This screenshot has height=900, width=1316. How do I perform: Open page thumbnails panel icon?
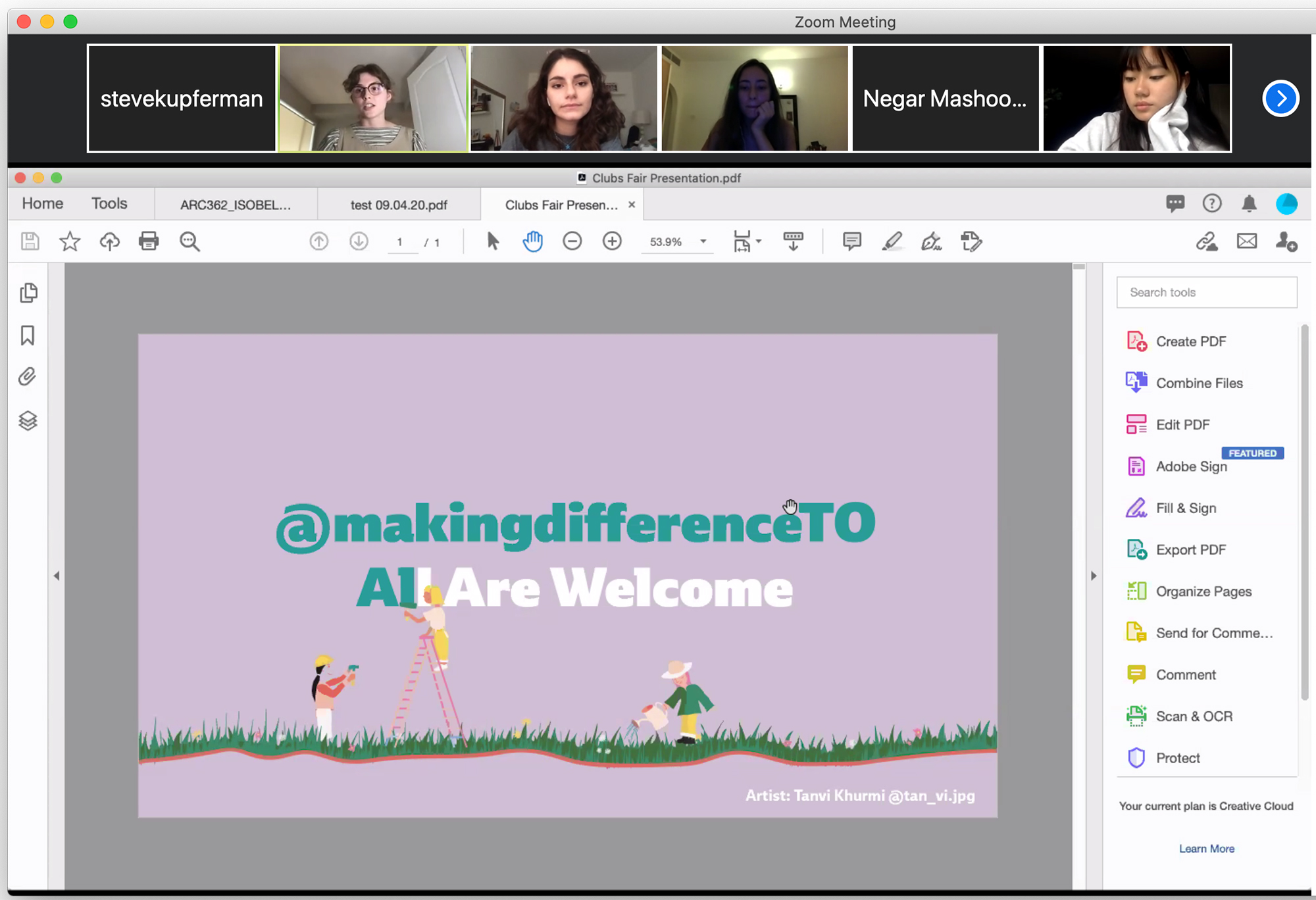pyautogui.click(x=28, y=293)
